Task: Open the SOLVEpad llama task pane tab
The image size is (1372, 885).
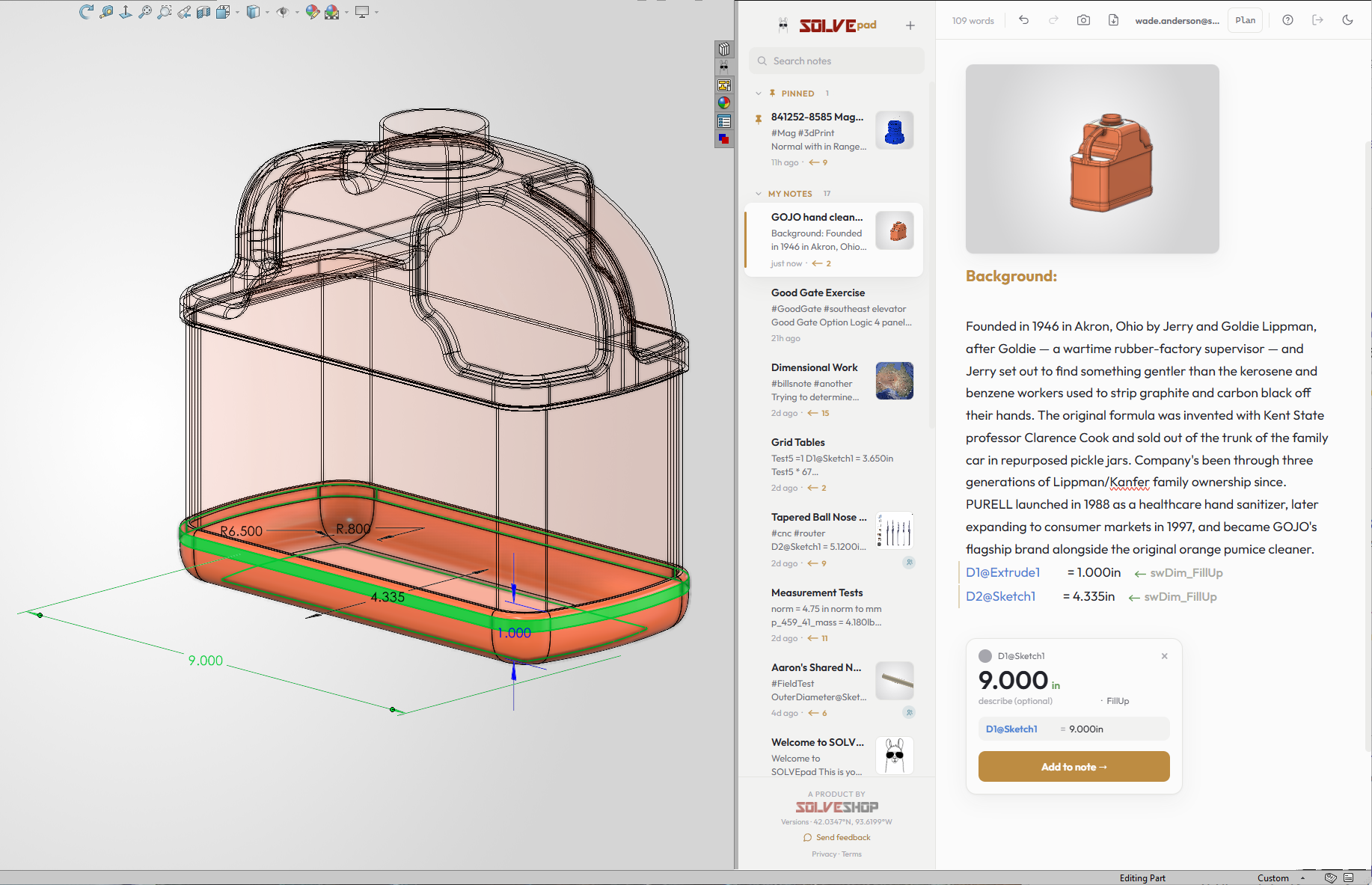Action: pos(724,67)
